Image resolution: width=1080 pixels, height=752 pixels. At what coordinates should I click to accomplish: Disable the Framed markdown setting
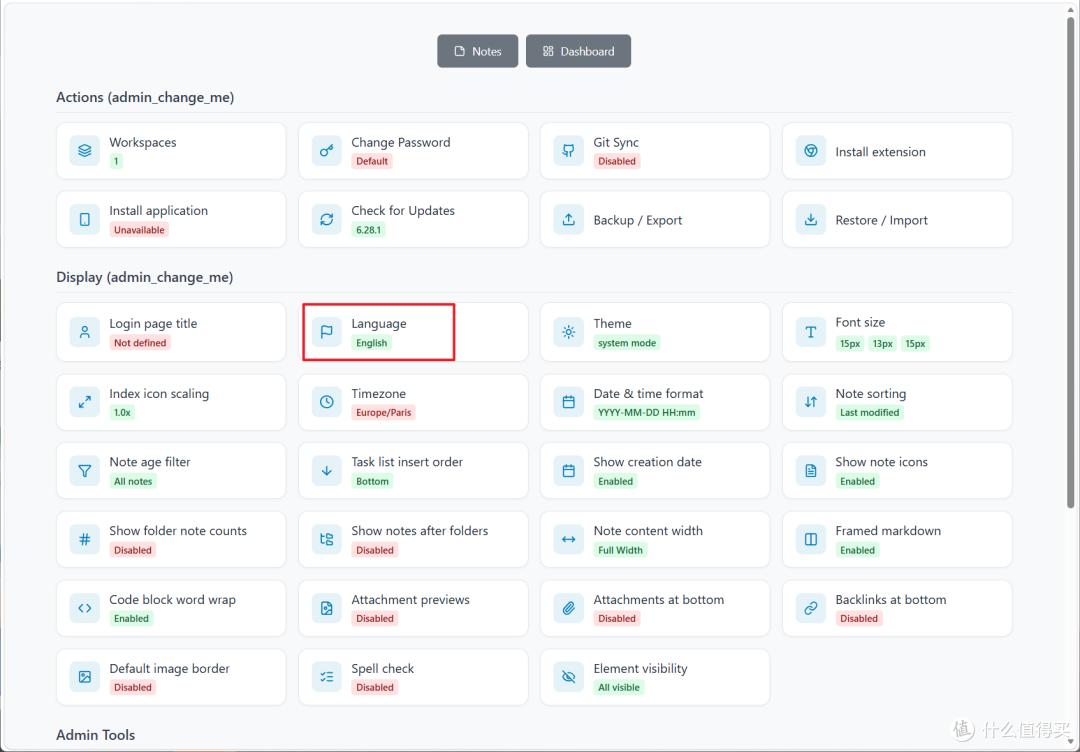pyautogui.click(x=897, y=540)
